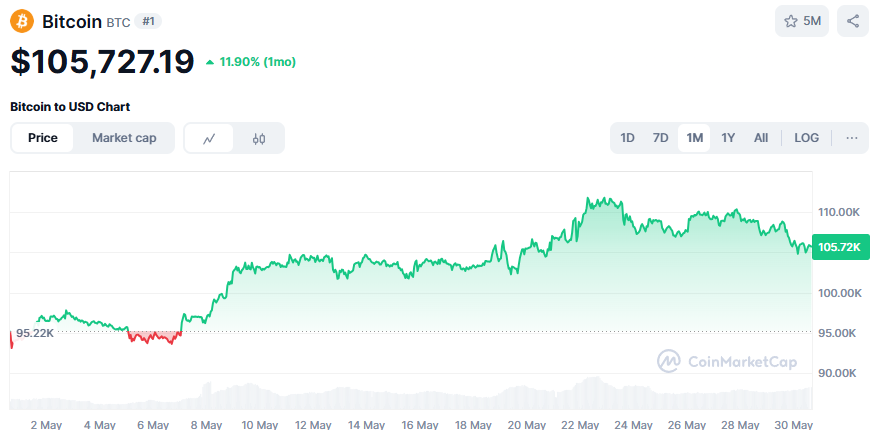Select the Market cap tab
Viewport: 873px width, 430px height.
pyautogui.click(x=124, y=138)
